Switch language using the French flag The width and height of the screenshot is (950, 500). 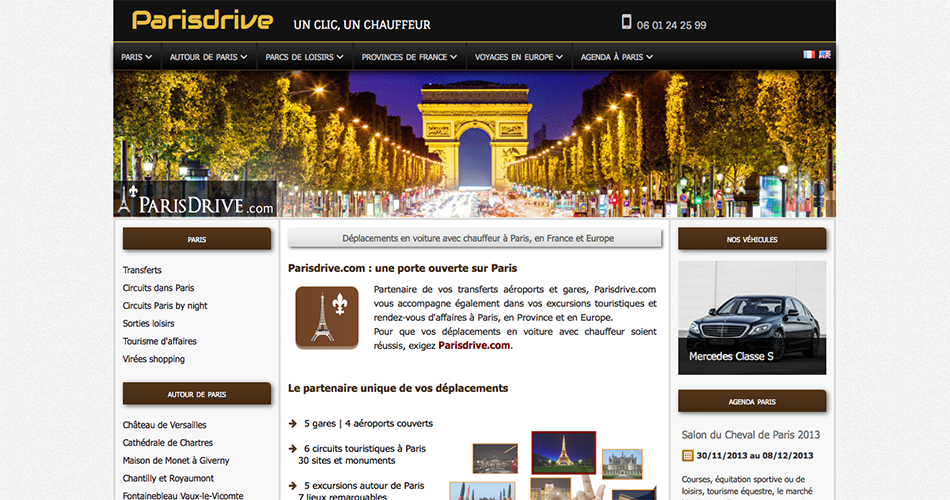[809, 55]
